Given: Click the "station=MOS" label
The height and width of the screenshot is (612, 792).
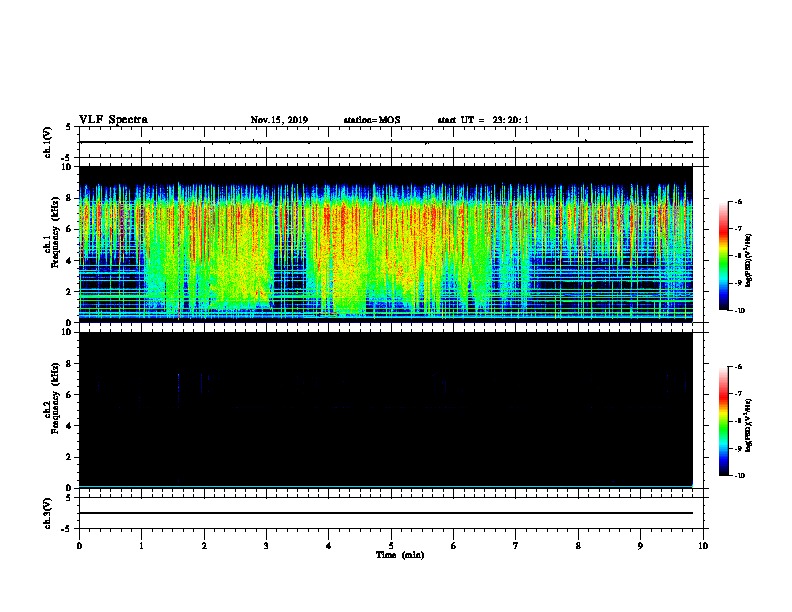Looking at the screenshot, I should point(372,120).
